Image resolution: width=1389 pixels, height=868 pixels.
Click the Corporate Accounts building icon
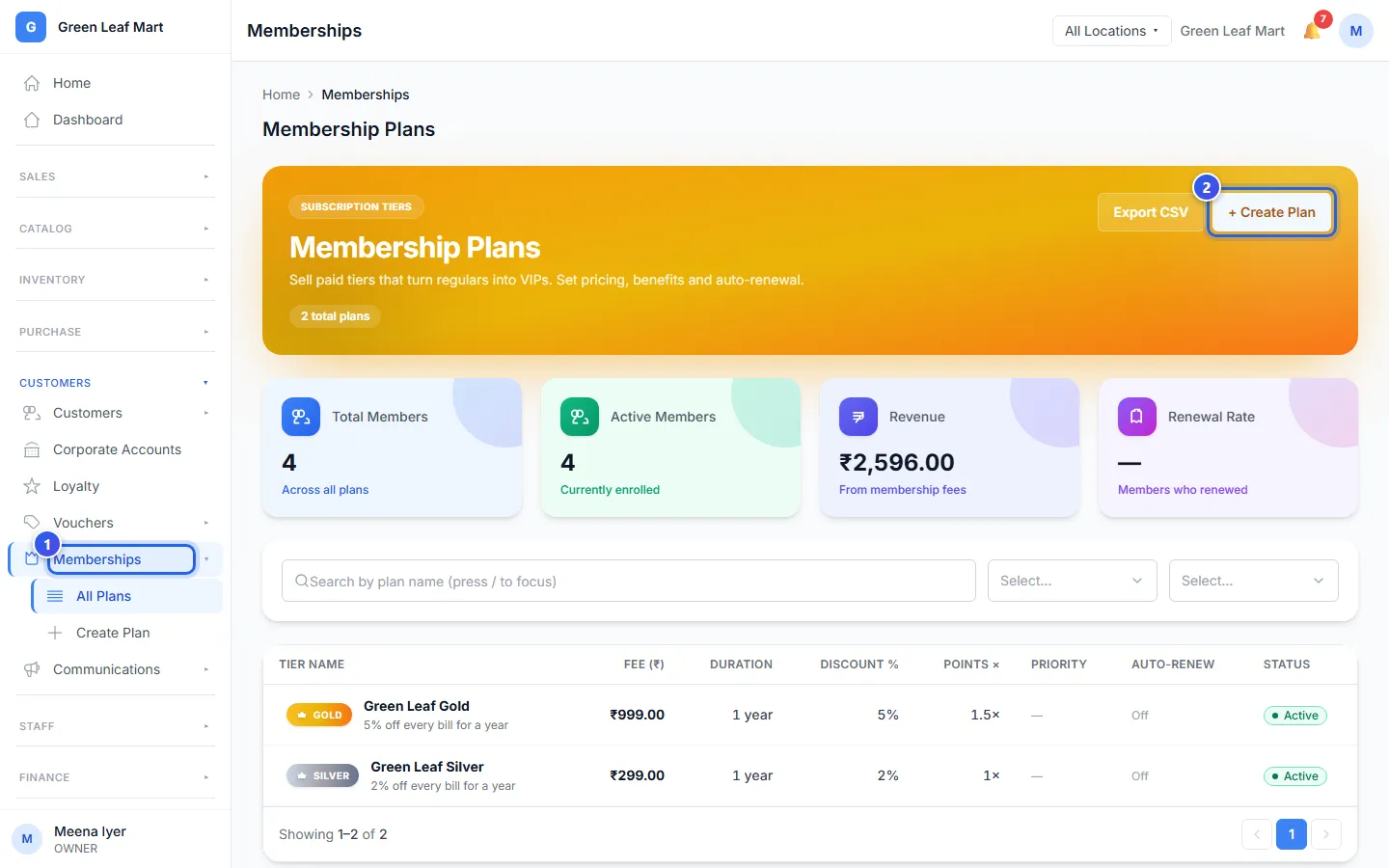click(x=32, y=449)
